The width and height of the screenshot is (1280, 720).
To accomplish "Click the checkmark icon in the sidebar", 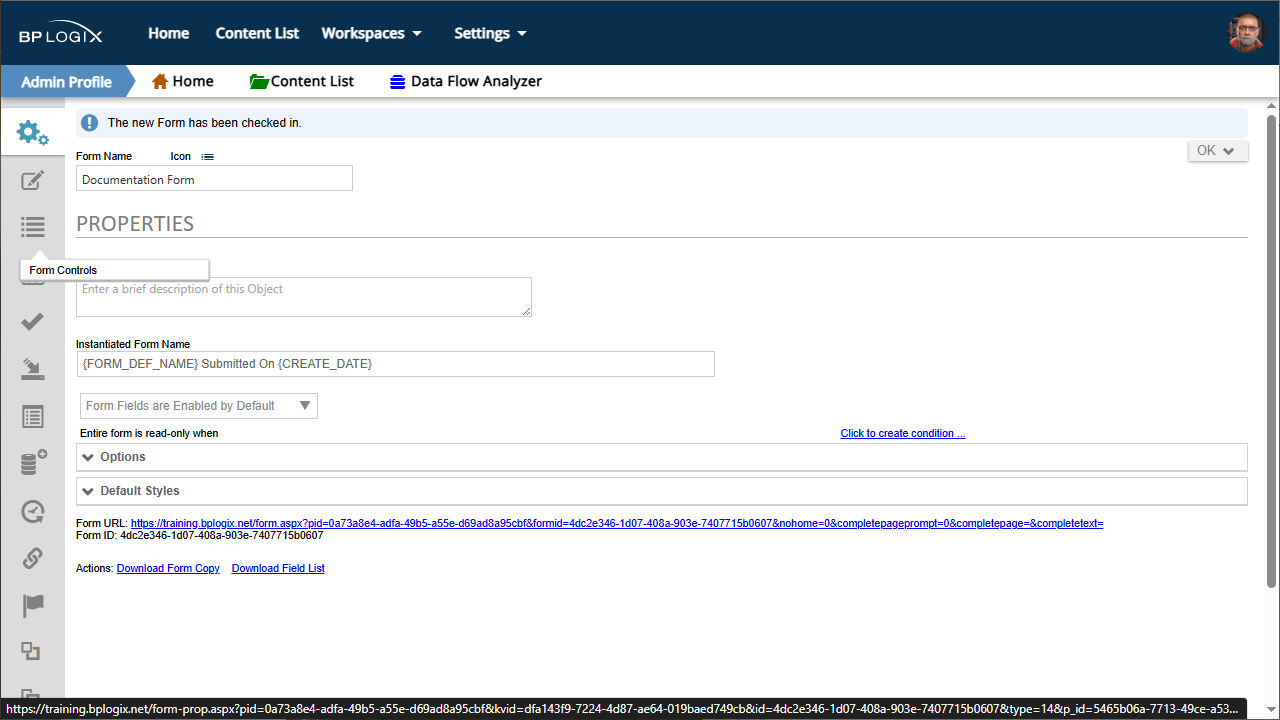I will click(x=32, y=321).
